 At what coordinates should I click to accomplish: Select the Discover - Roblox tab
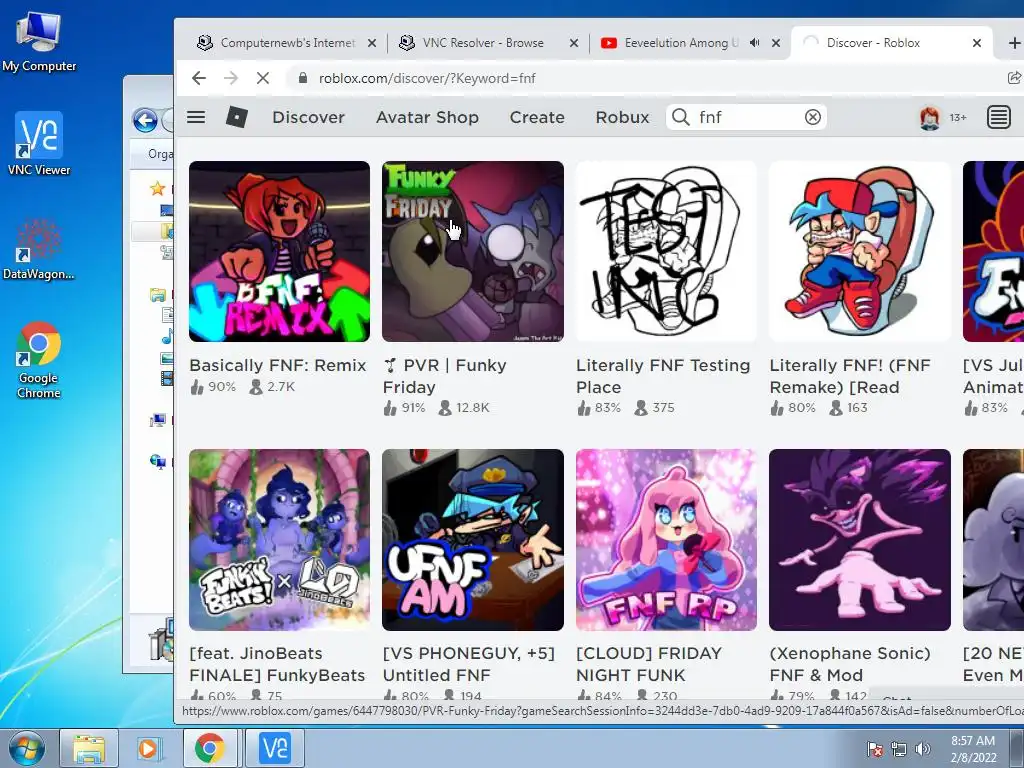tap(873, 42)
